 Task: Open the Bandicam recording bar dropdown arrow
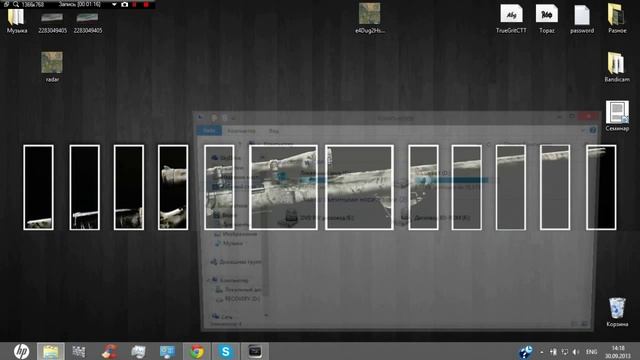point(114,4)
